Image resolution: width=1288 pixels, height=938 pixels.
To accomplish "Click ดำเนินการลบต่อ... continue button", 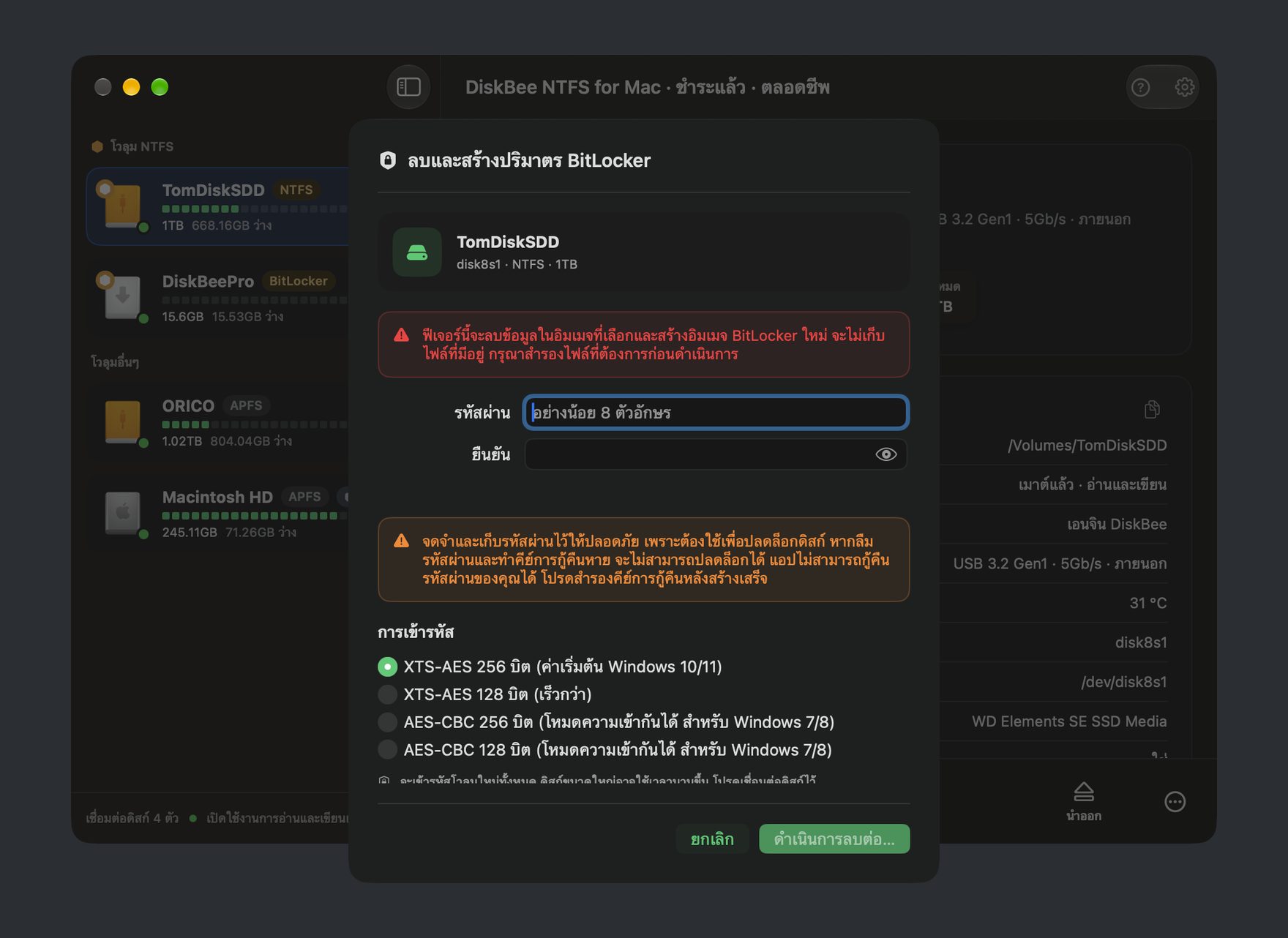I will (834, 838).
